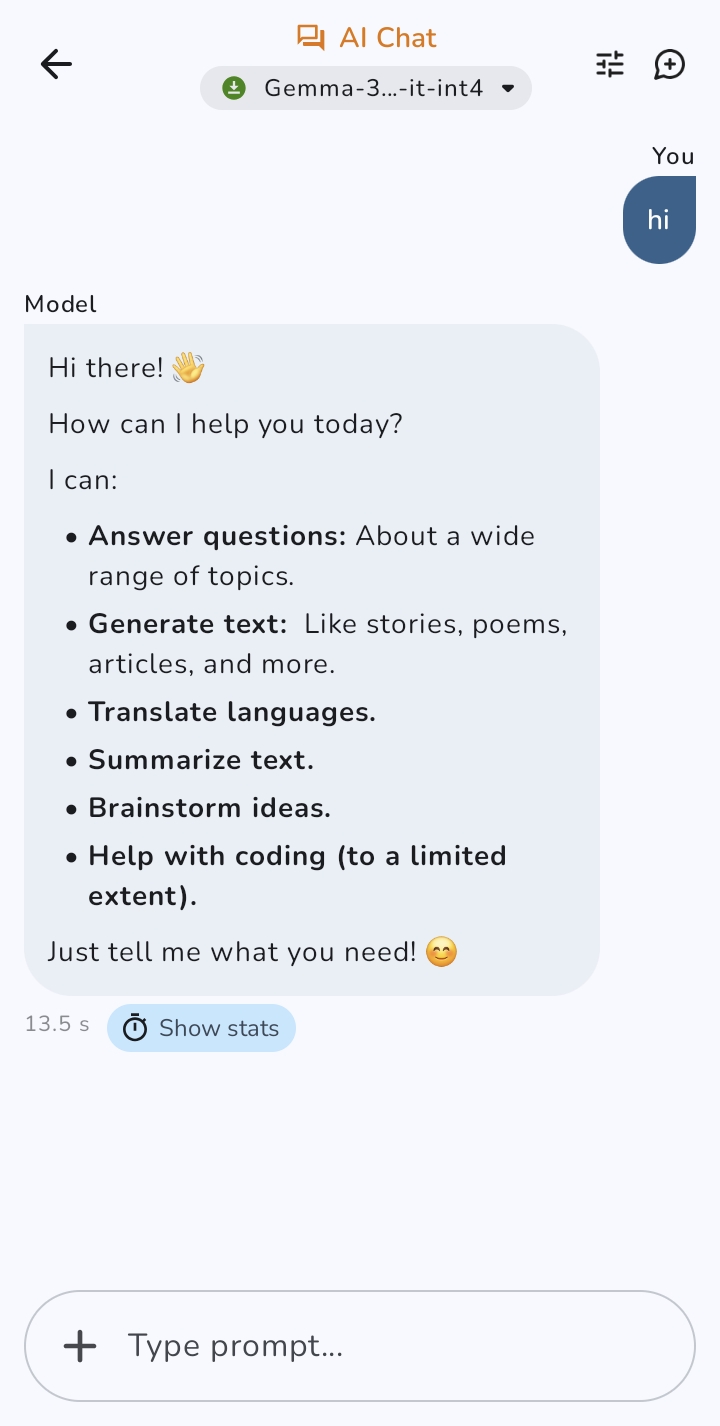Click the "Summarize text." bullet text
The height and width of the screenshot is (1426, 720).
click(201, 760)
